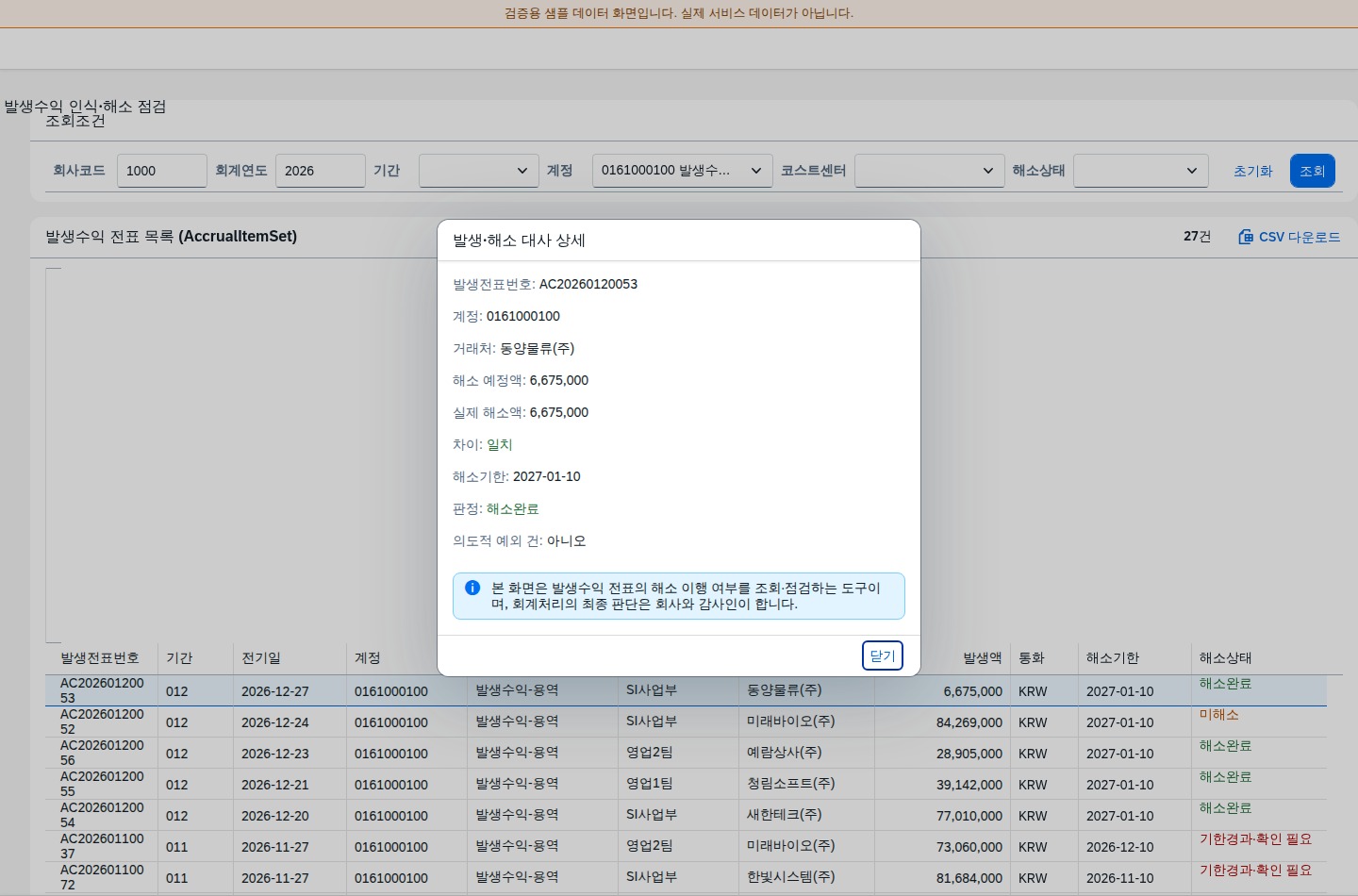The image size is (1358, 896).
Task: Open the 기간 period dropdown
Action: [479, 171]
